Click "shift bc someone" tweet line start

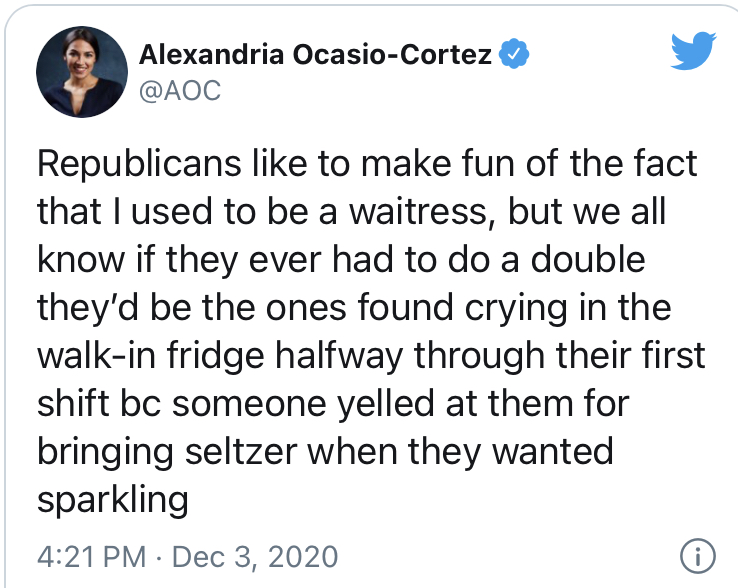click(x=182, y=404)
